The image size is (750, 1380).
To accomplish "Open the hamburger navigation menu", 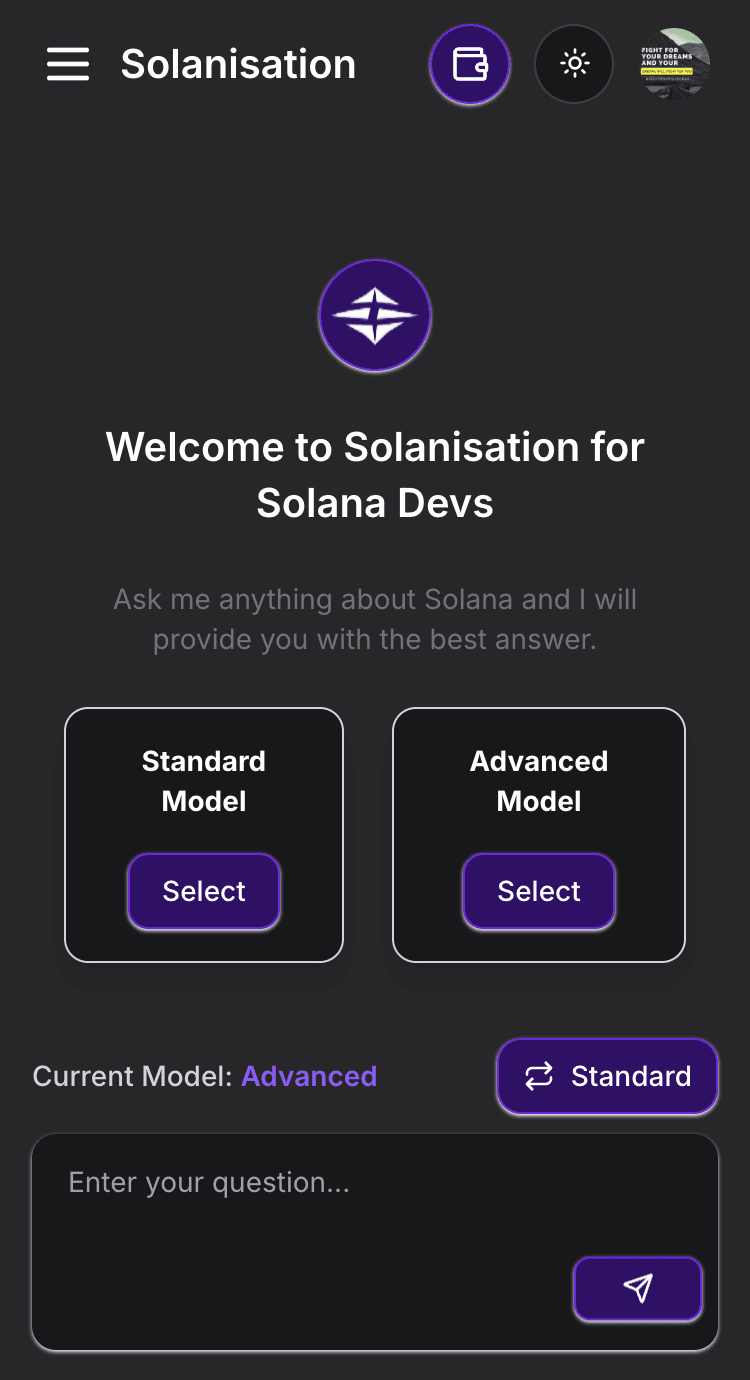I will pos(68,65).
